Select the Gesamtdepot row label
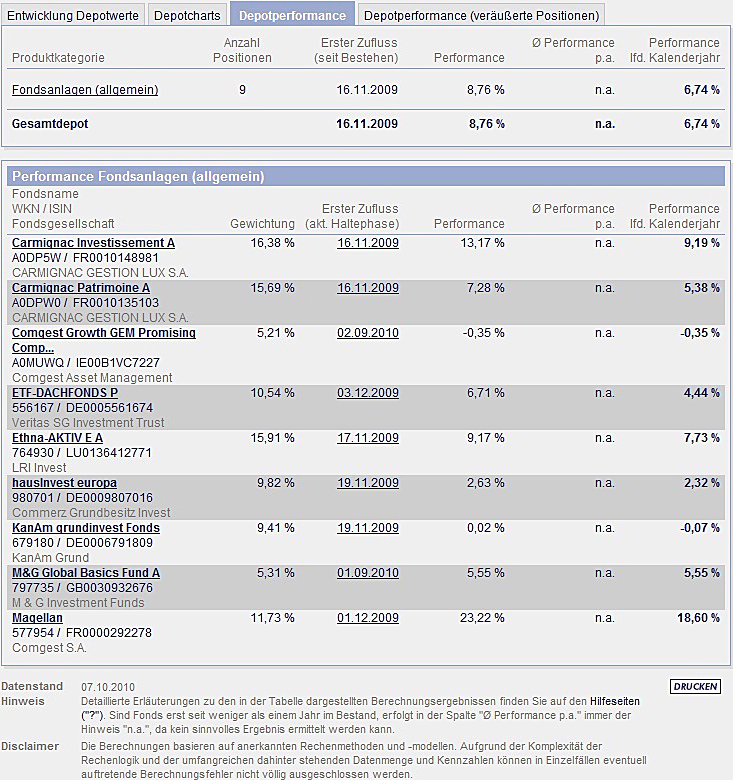The image size is (733, 780). click(50, 124)
